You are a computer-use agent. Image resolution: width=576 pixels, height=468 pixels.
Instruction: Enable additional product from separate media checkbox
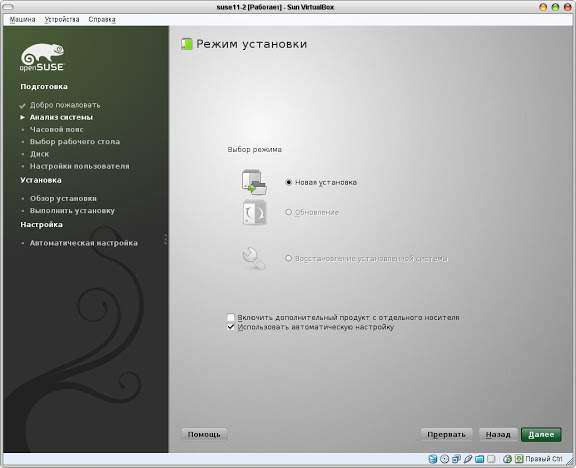coord(231,317)
